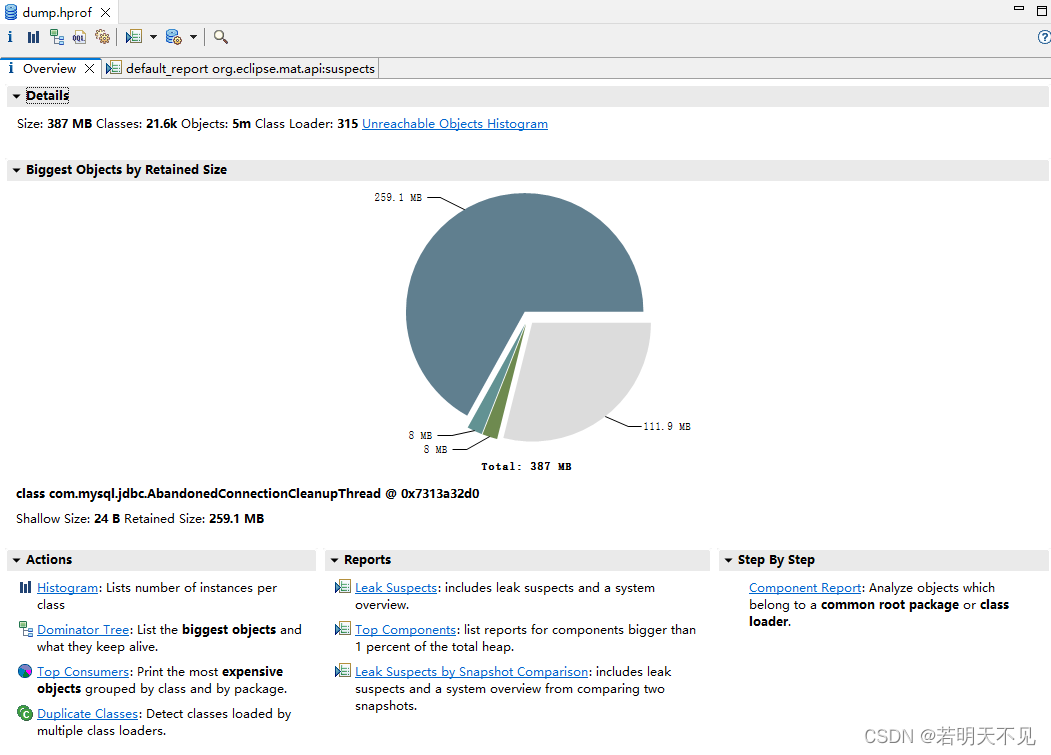Open the Leak Suspects report link

click(x=396, y=587)
